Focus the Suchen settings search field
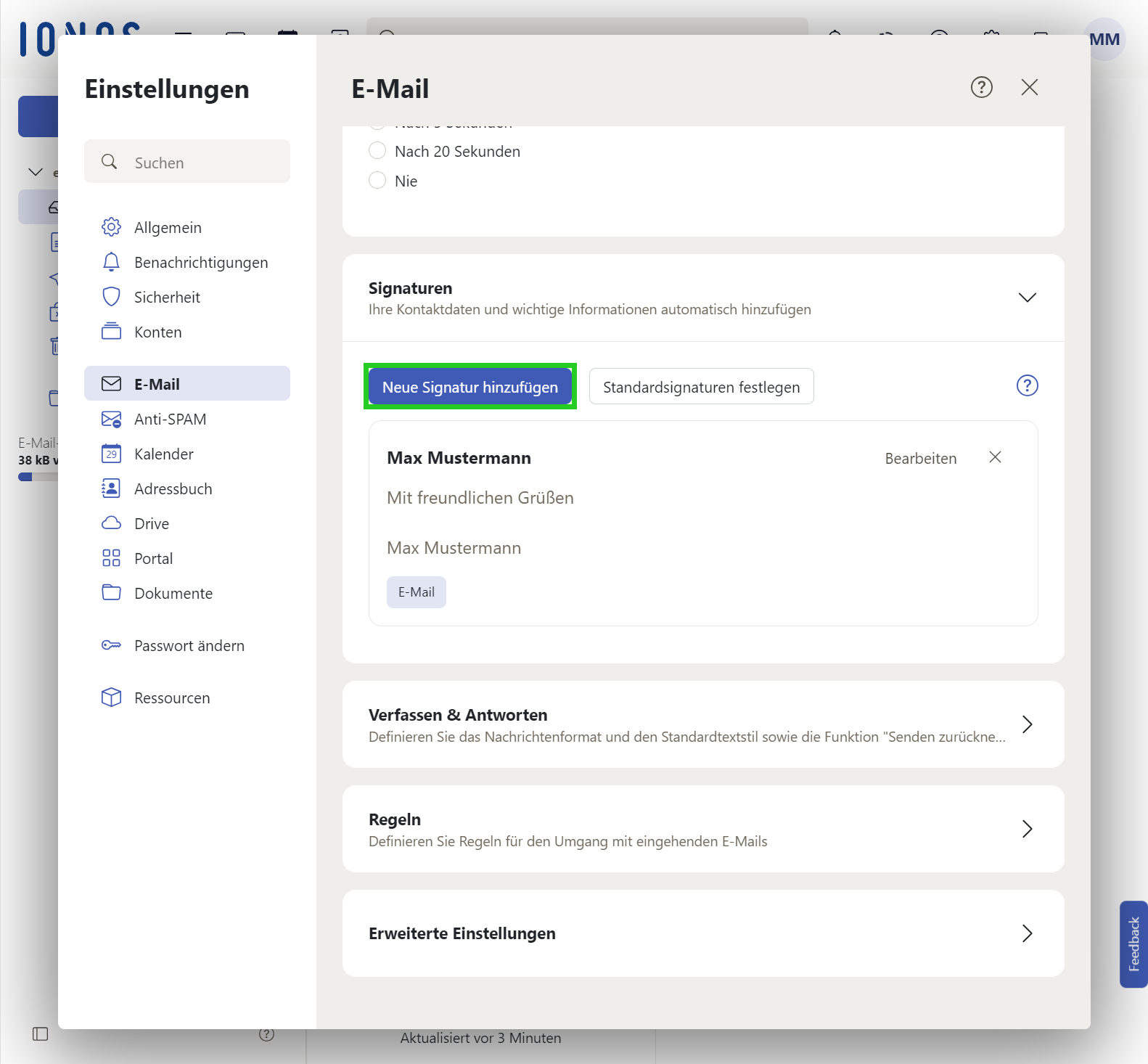The height and width of the screenshot is (1064, 1148). [x=187, y=162]
